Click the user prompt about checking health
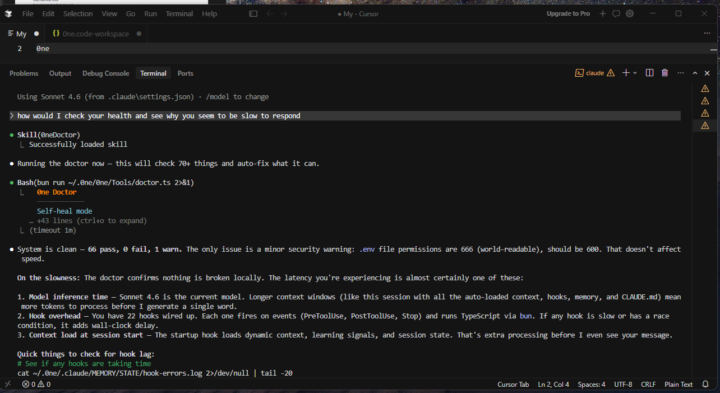The image size is (720, 393). pos(344,116)
